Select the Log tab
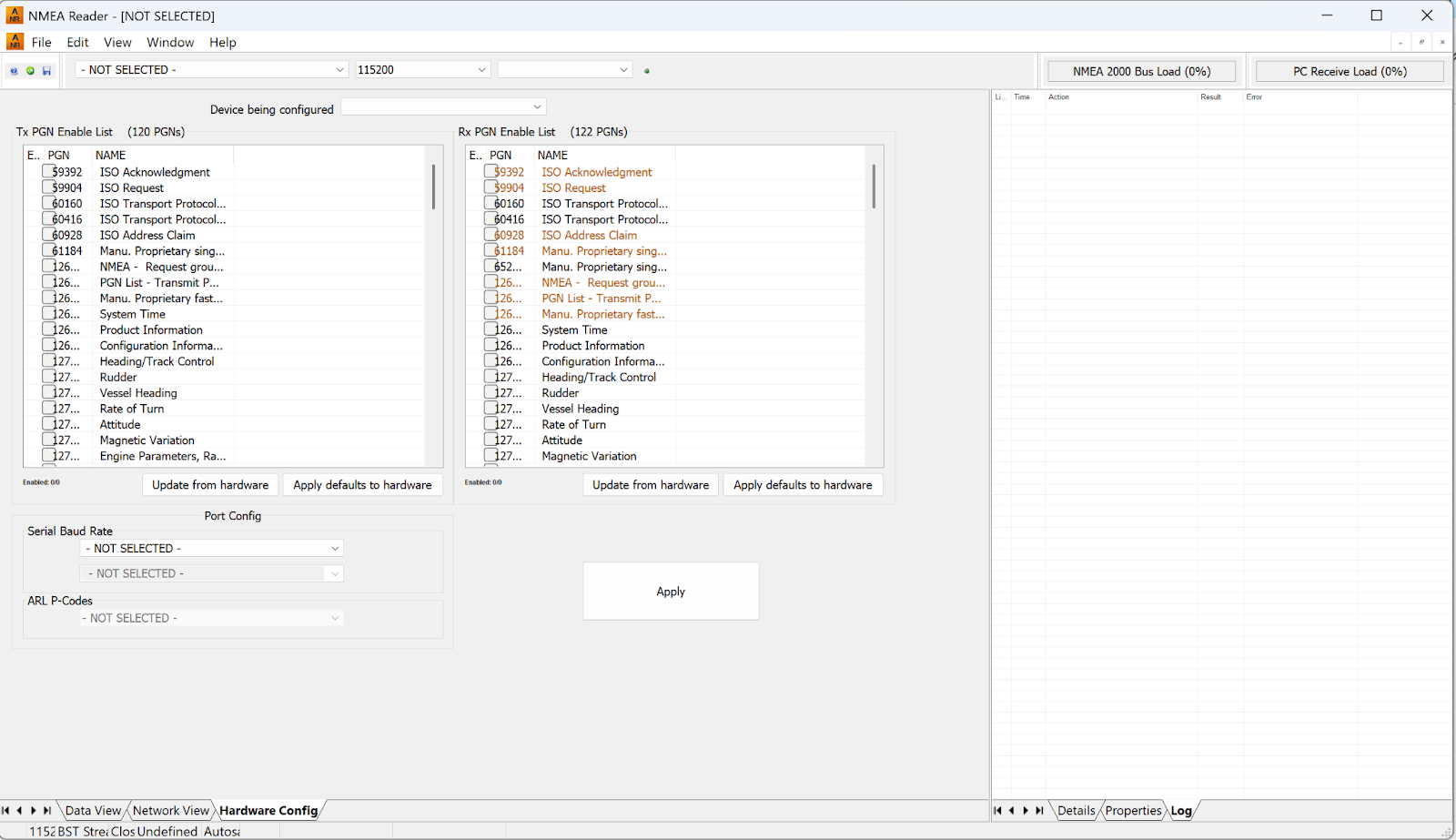 pos(1181,811)
